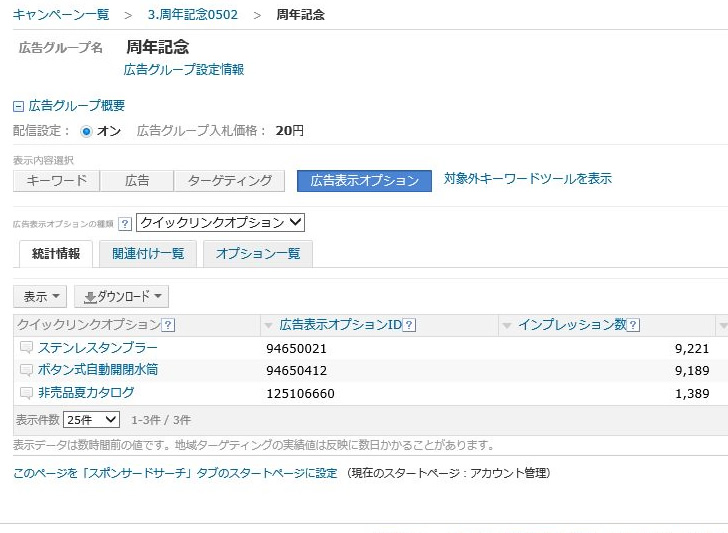Screen dimensions: 728x533
Task: Click comment icon beside ボタン式自動開閉水筒
Action: tap(26, 370)
